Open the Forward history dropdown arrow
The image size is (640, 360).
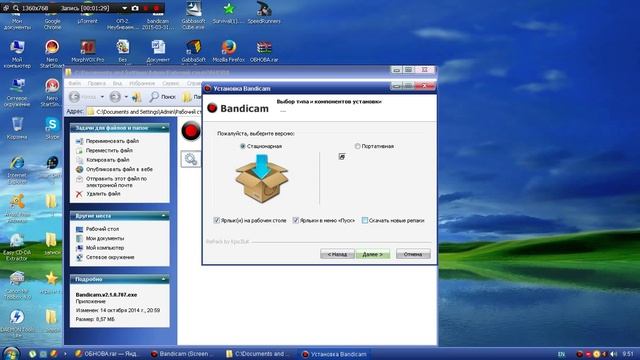(126, 97)
